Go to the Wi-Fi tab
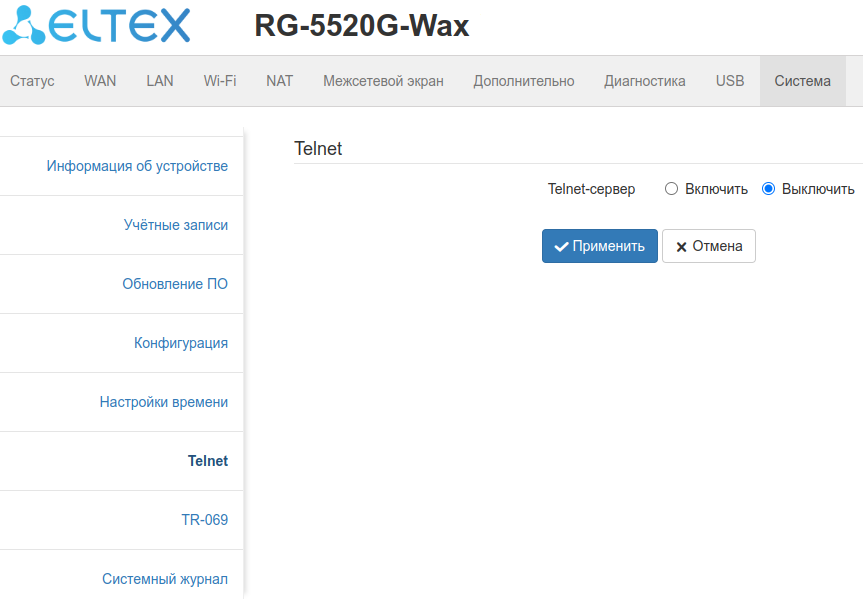The height and width of the screenshot is (609, 863). (x=220, y=81)
